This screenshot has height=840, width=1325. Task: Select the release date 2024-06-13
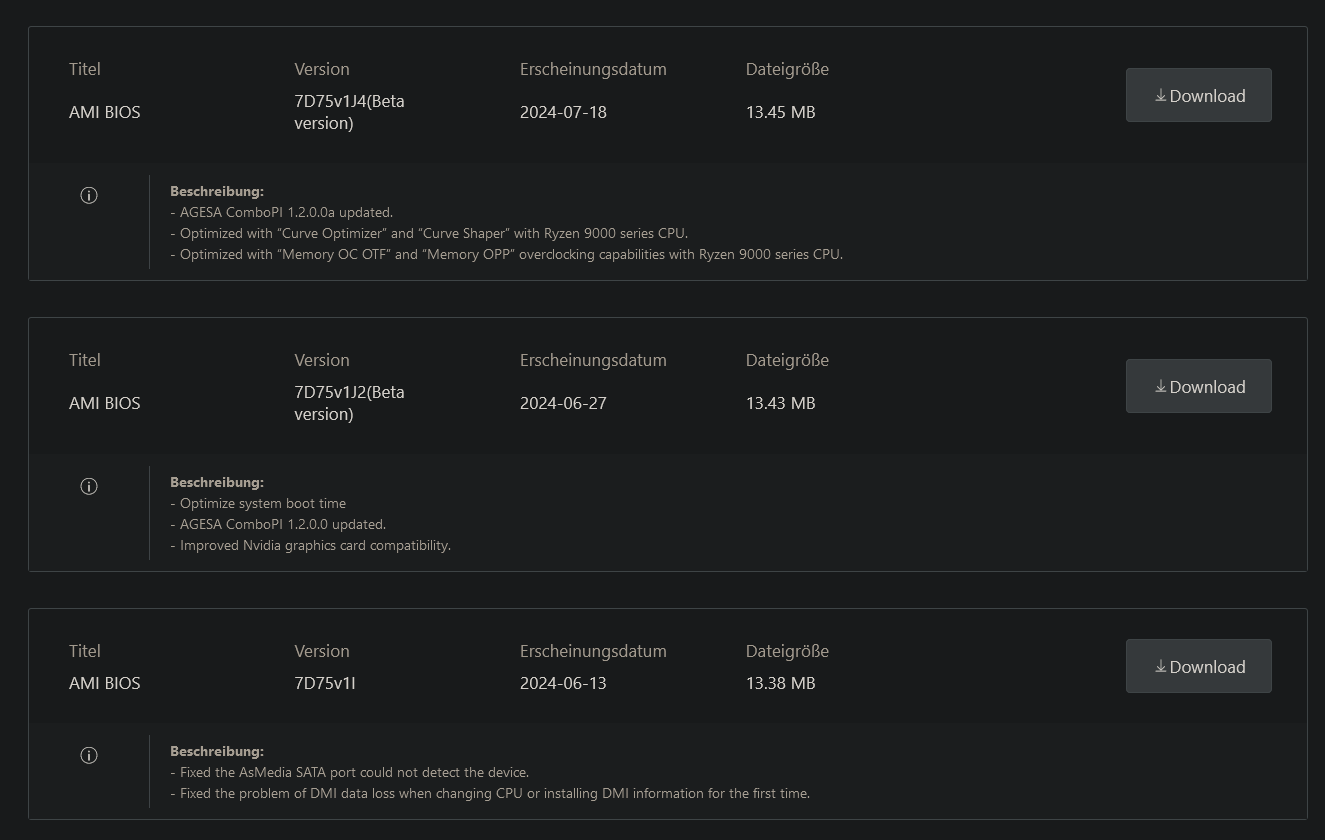[x=563, y=683]
